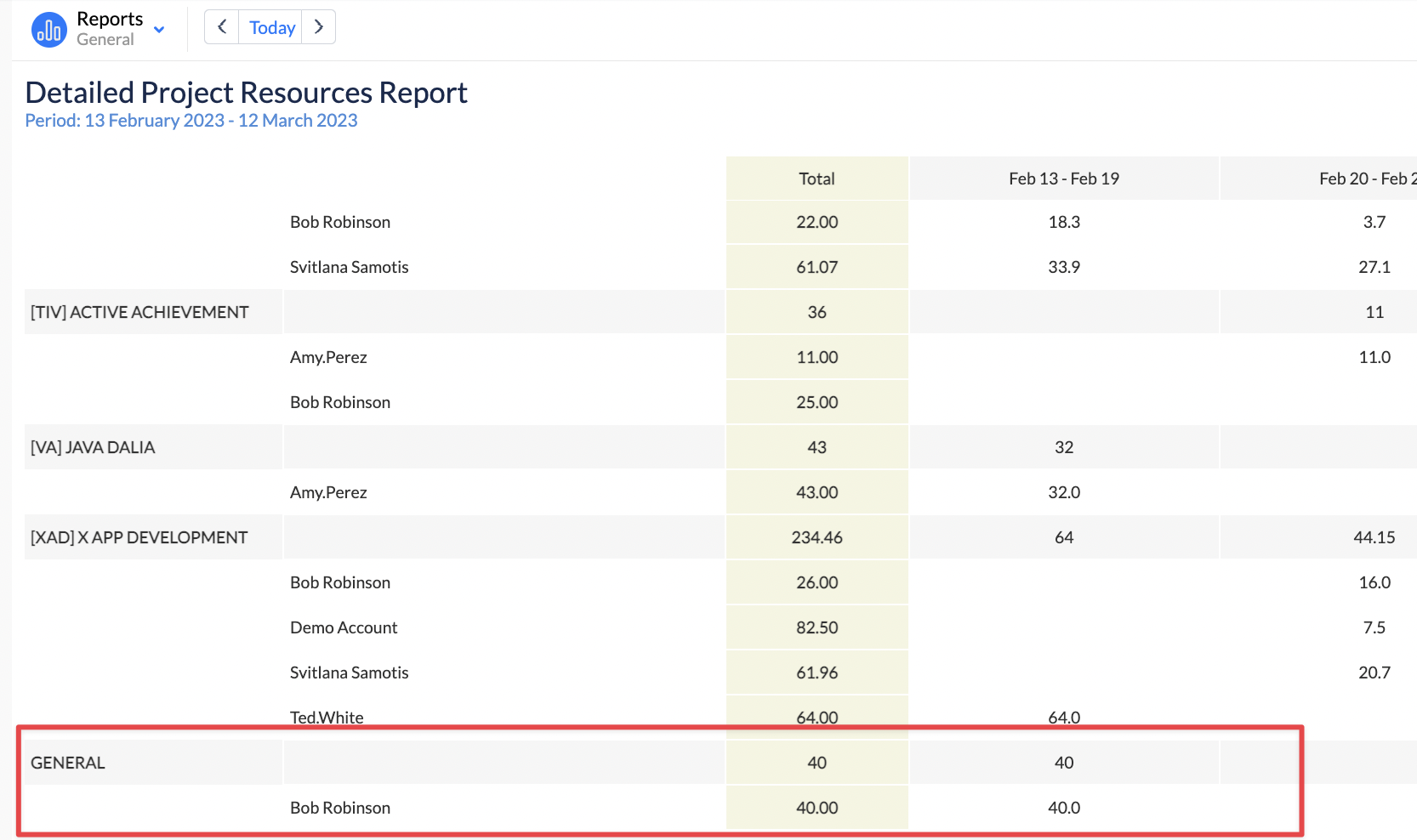
Task: Click the blue Reports chart icon
Action: (48, 30)
